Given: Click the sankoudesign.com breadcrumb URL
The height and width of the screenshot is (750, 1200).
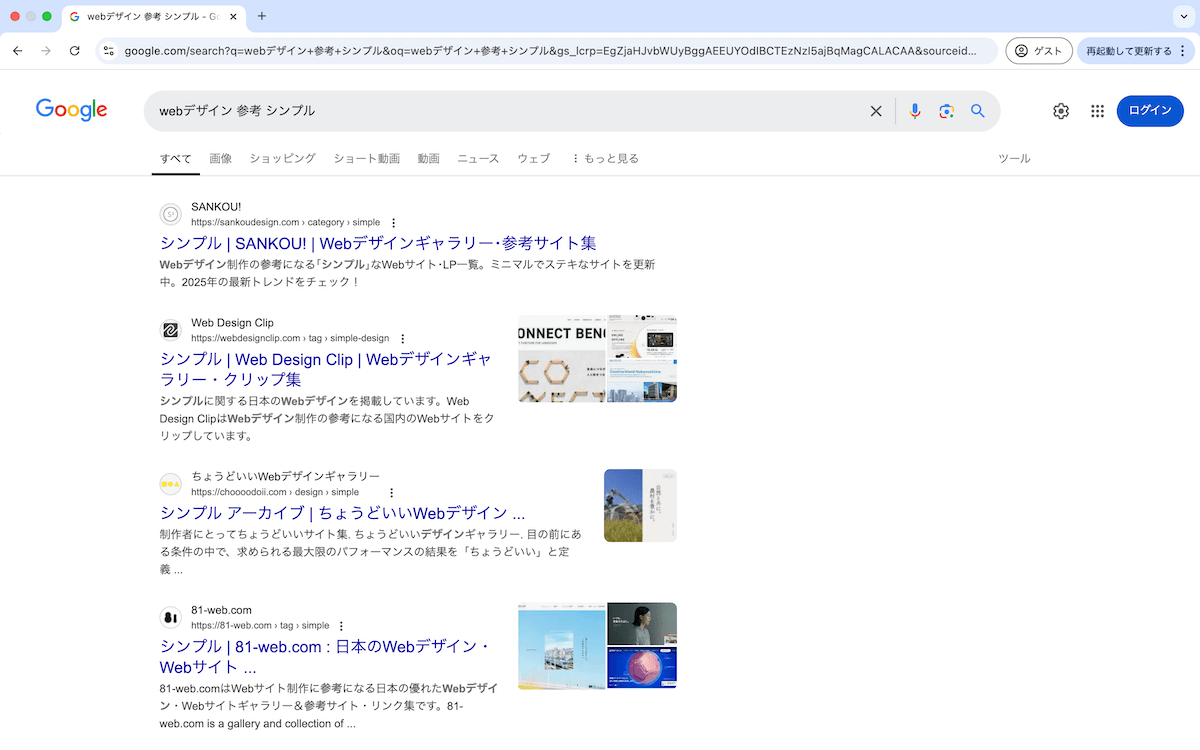Looking at the screenshot, I should pos(286,222).
